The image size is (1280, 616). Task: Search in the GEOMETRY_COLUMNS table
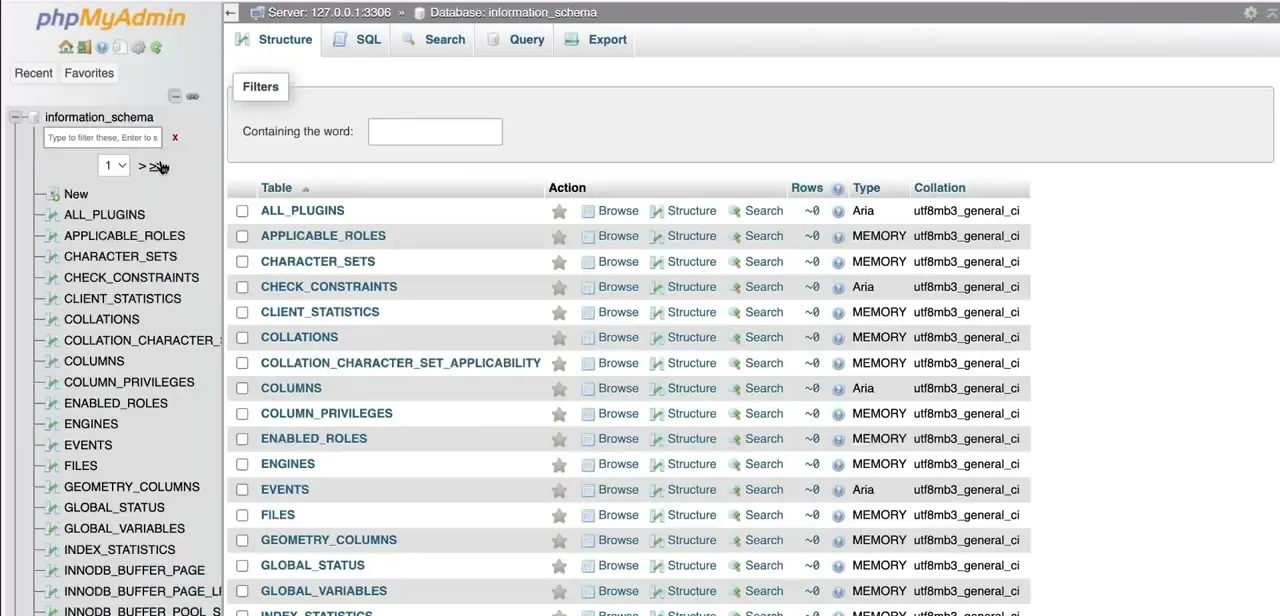[756, 540]
